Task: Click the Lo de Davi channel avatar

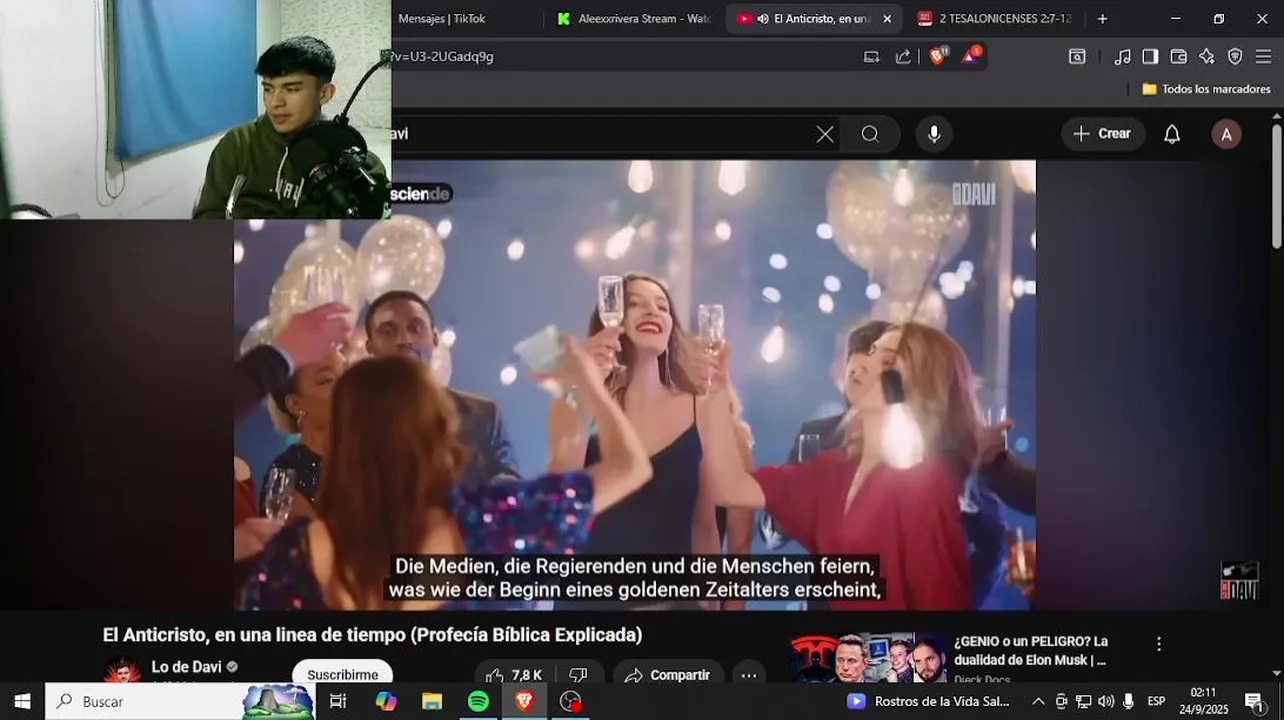Action: 123,671
